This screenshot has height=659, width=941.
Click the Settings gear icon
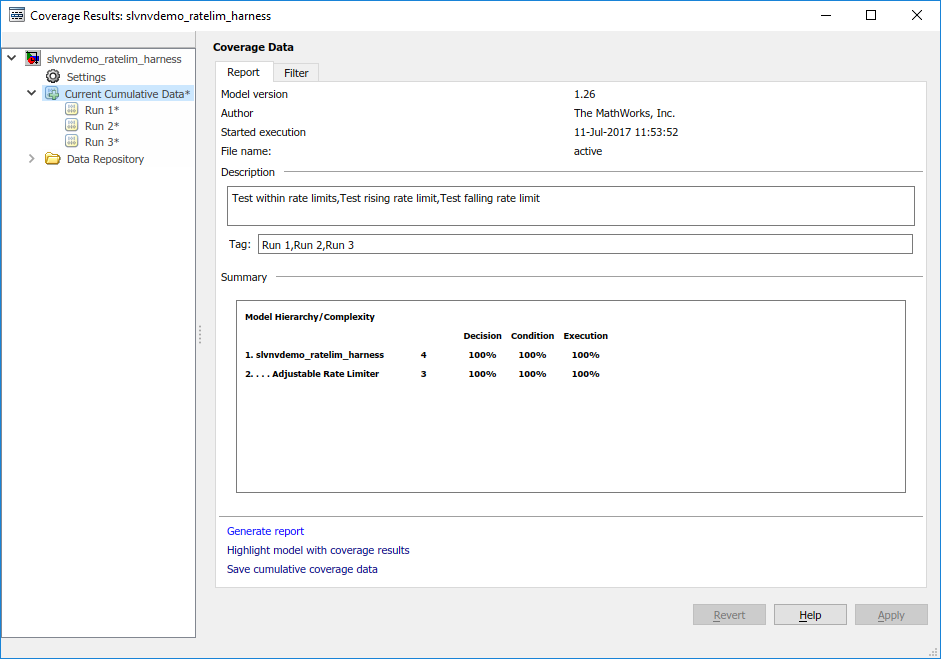click(53, 76)
